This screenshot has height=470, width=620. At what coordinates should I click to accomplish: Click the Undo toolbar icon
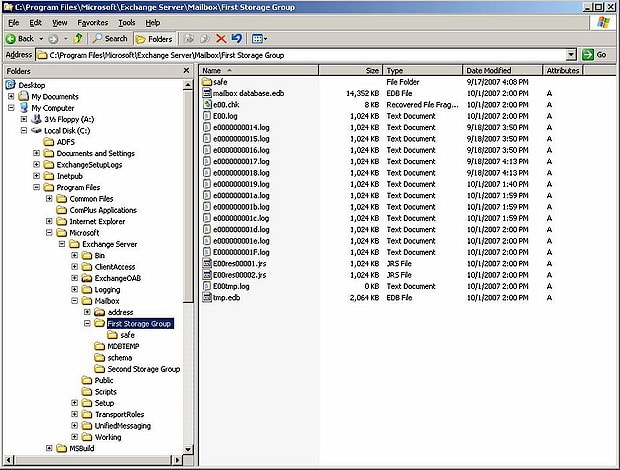[236, 38]
